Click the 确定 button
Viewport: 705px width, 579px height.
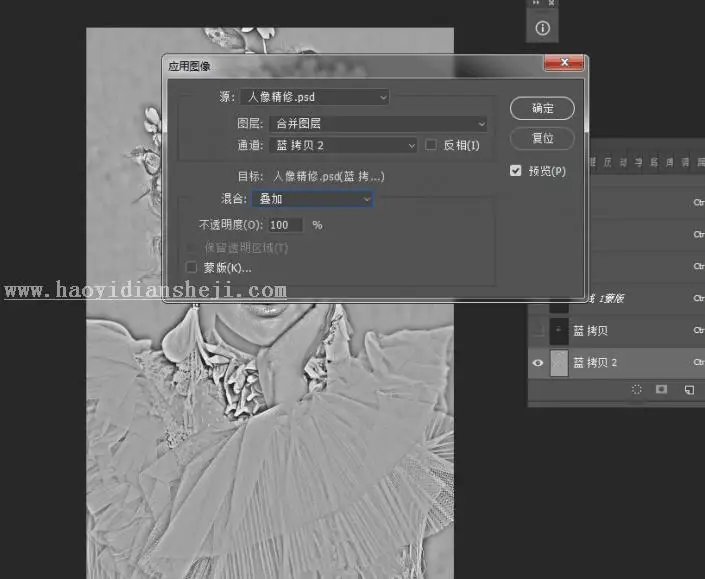click(542, 108)
